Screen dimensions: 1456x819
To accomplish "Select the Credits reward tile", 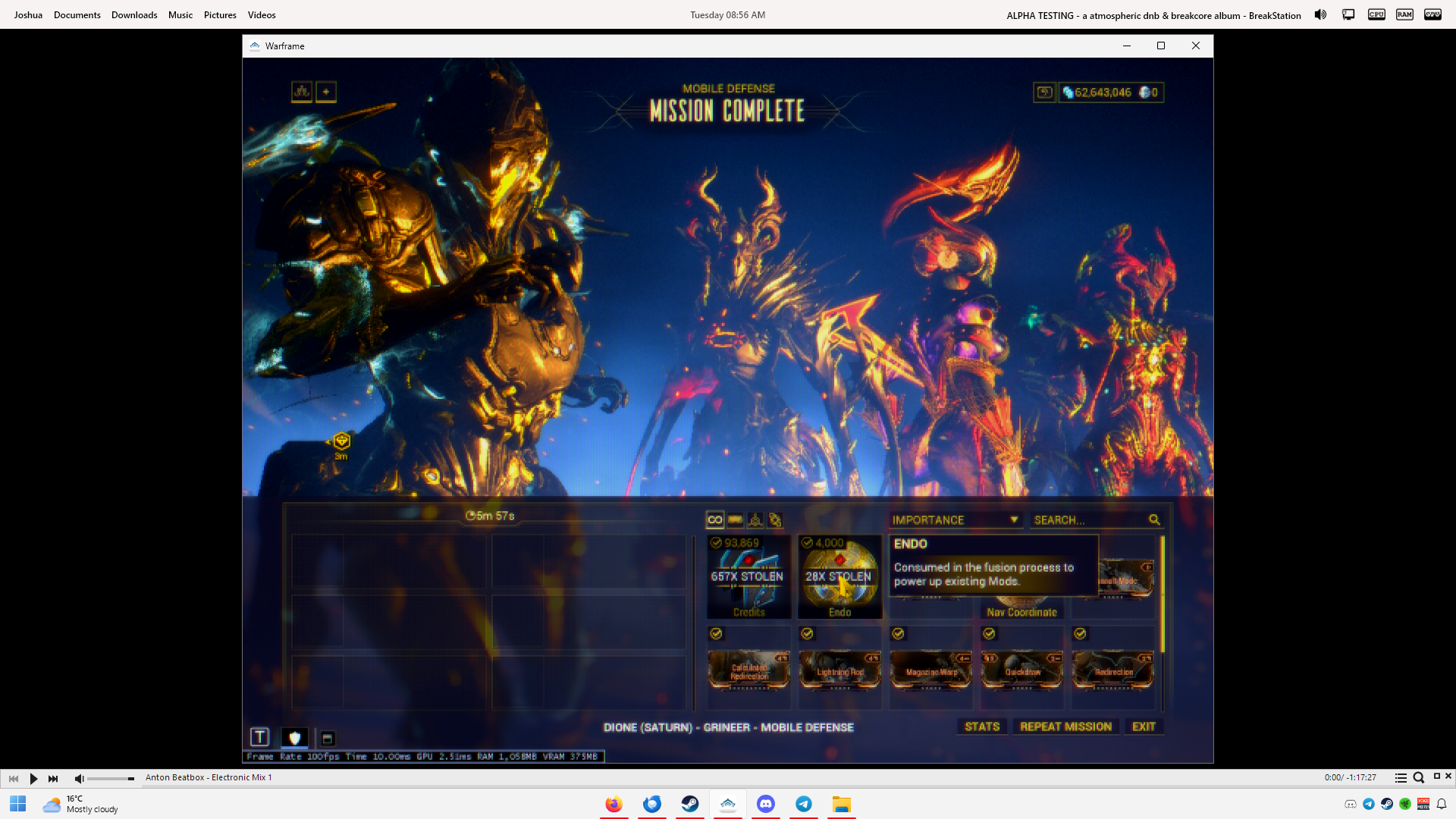I will (748, 577).
